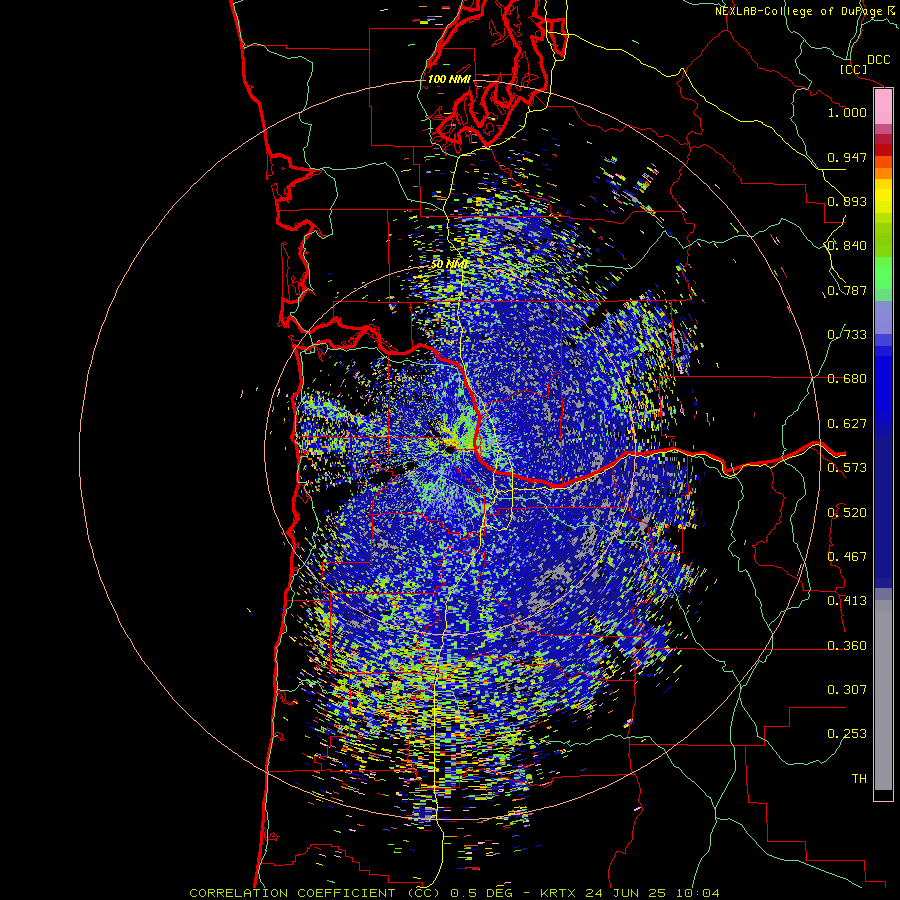The height and width of the screenshot is (900, 900).
Task: Click the 0.413 scale value
Action: tap(847, 601)
